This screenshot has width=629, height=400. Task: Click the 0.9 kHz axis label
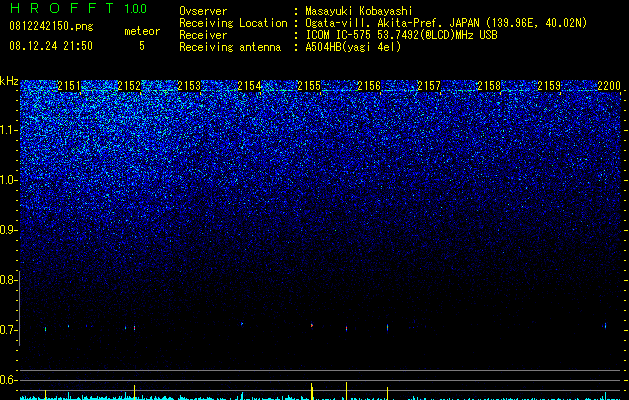pos(8,230)
